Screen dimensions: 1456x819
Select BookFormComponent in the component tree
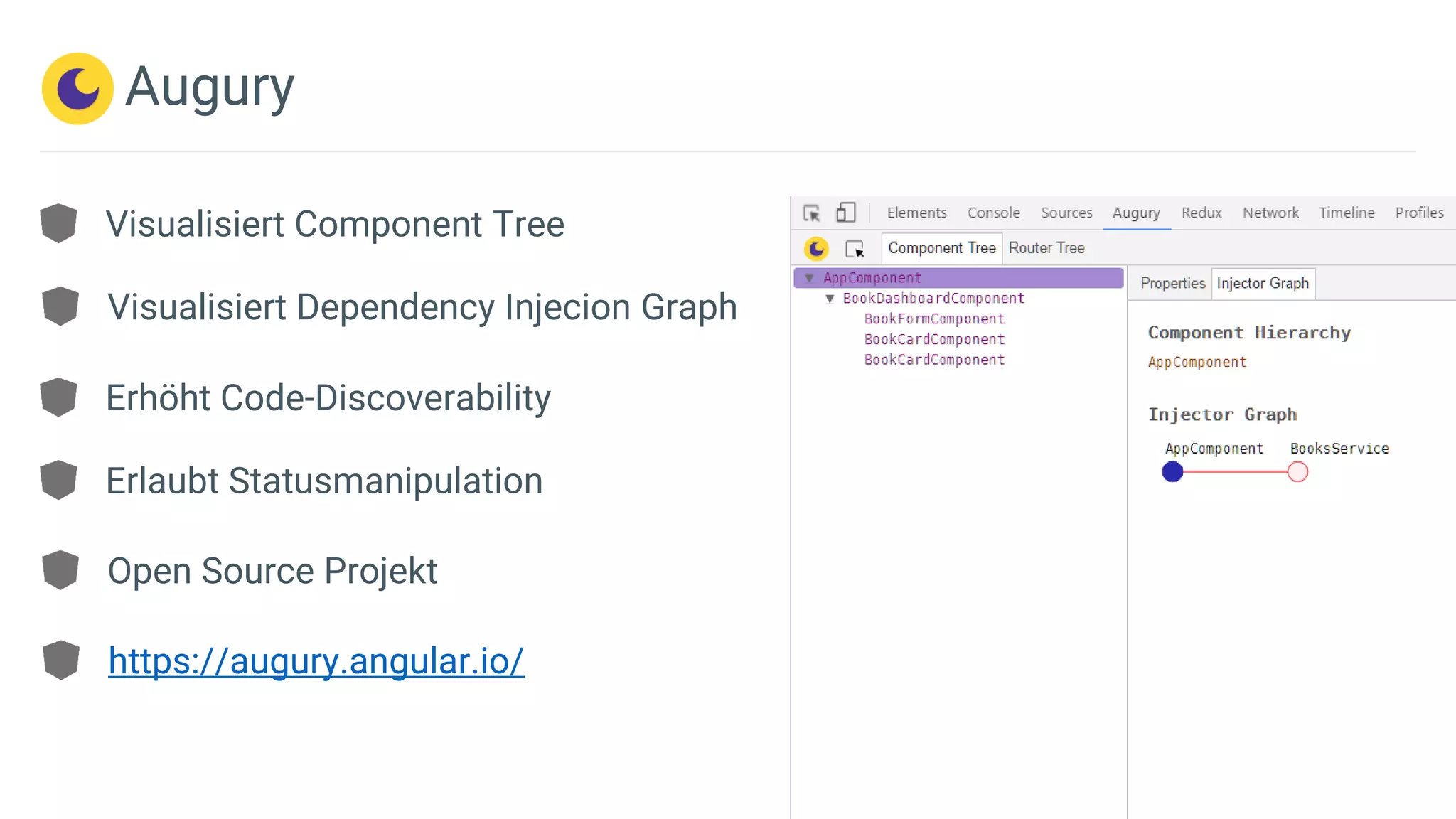pyautogui.click(x=934, y=319)
